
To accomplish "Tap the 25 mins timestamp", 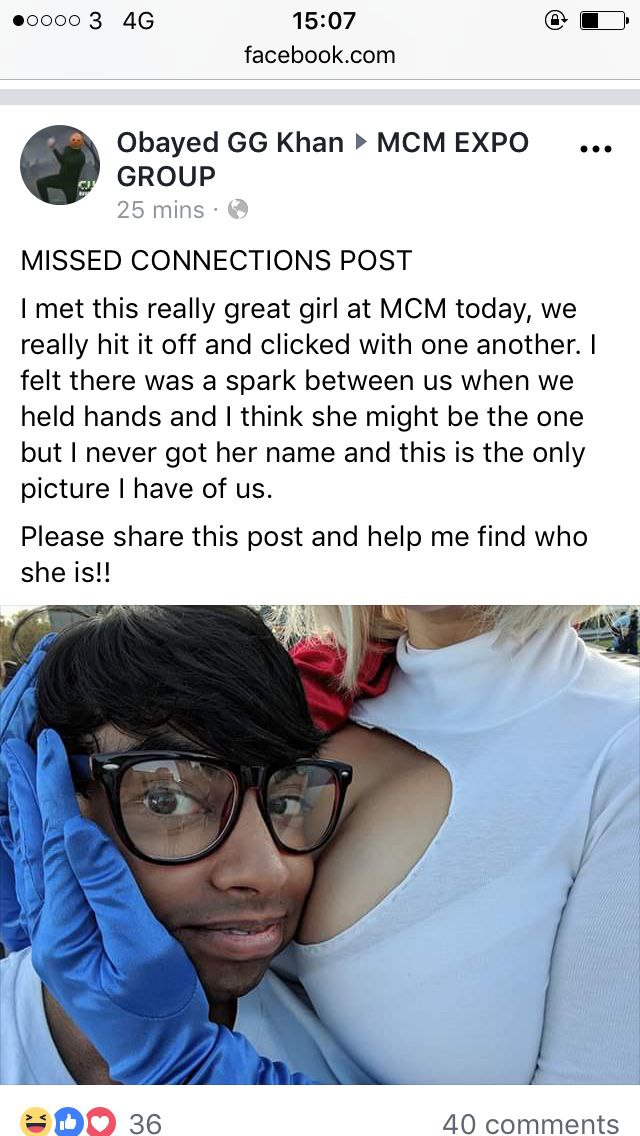I will click(160, 209).
